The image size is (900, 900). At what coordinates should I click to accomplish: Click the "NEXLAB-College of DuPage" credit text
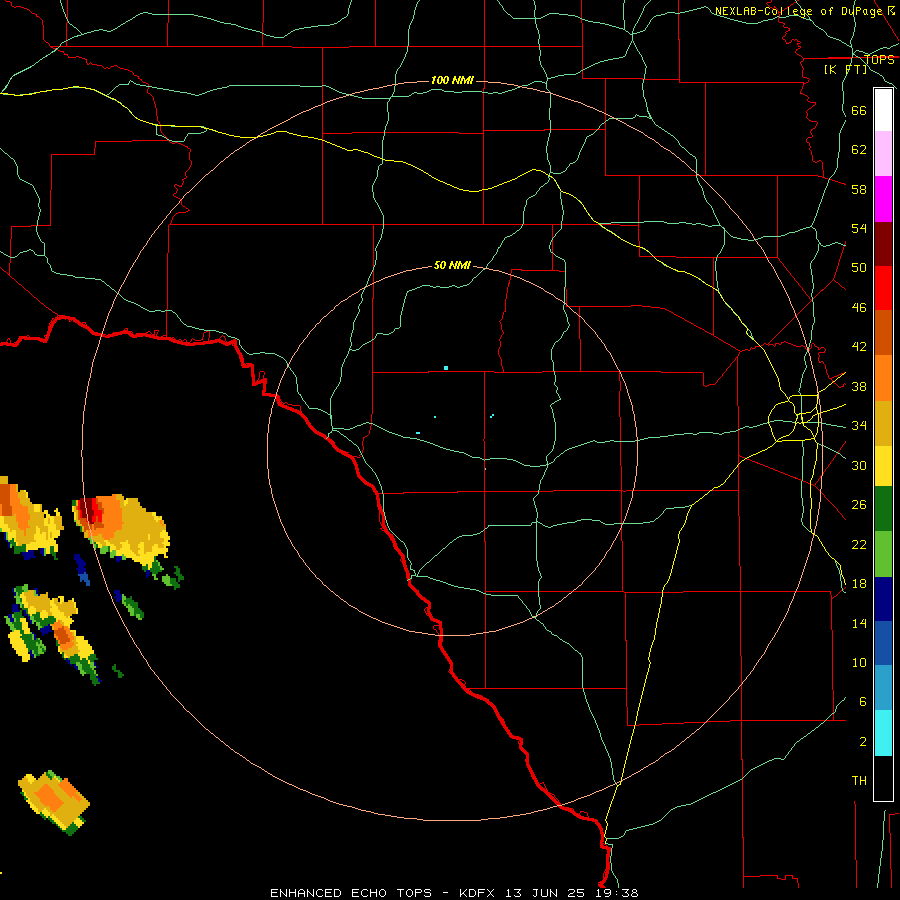click(x=800, y=11)
